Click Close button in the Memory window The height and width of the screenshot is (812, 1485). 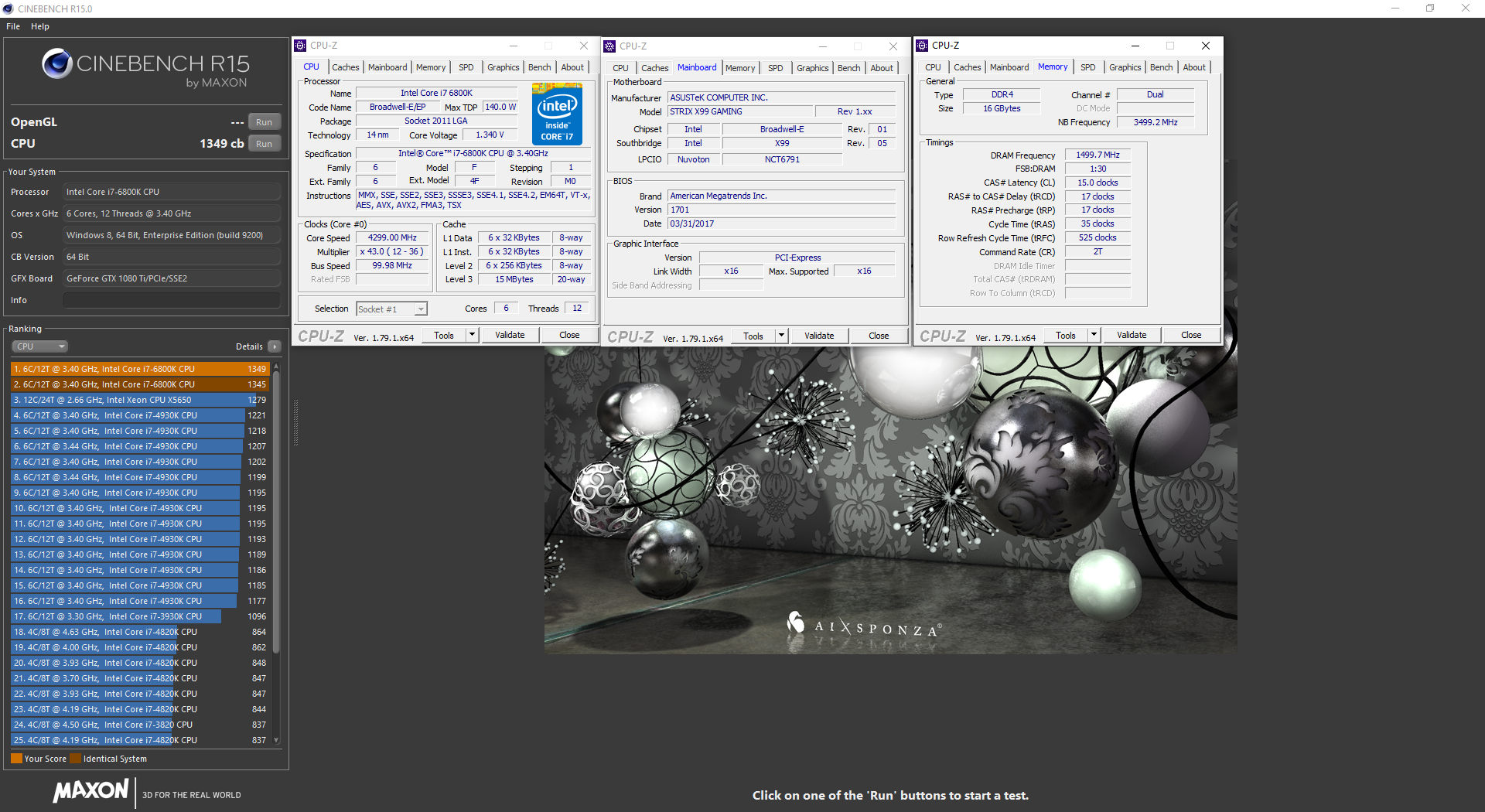[x=1191, y=335]
